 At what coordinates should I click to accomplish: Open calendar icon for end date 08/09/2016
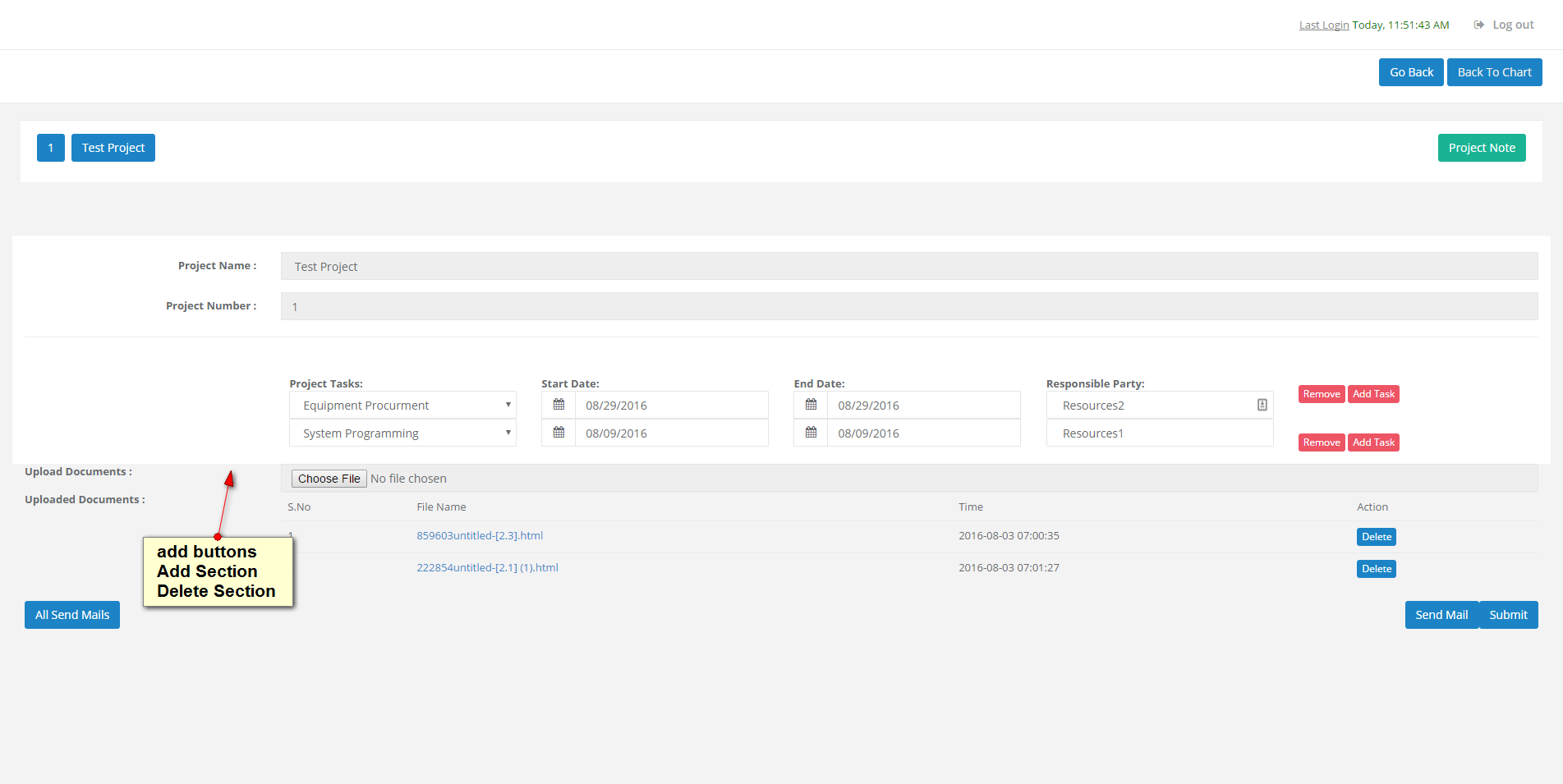[x=811, y=433]
